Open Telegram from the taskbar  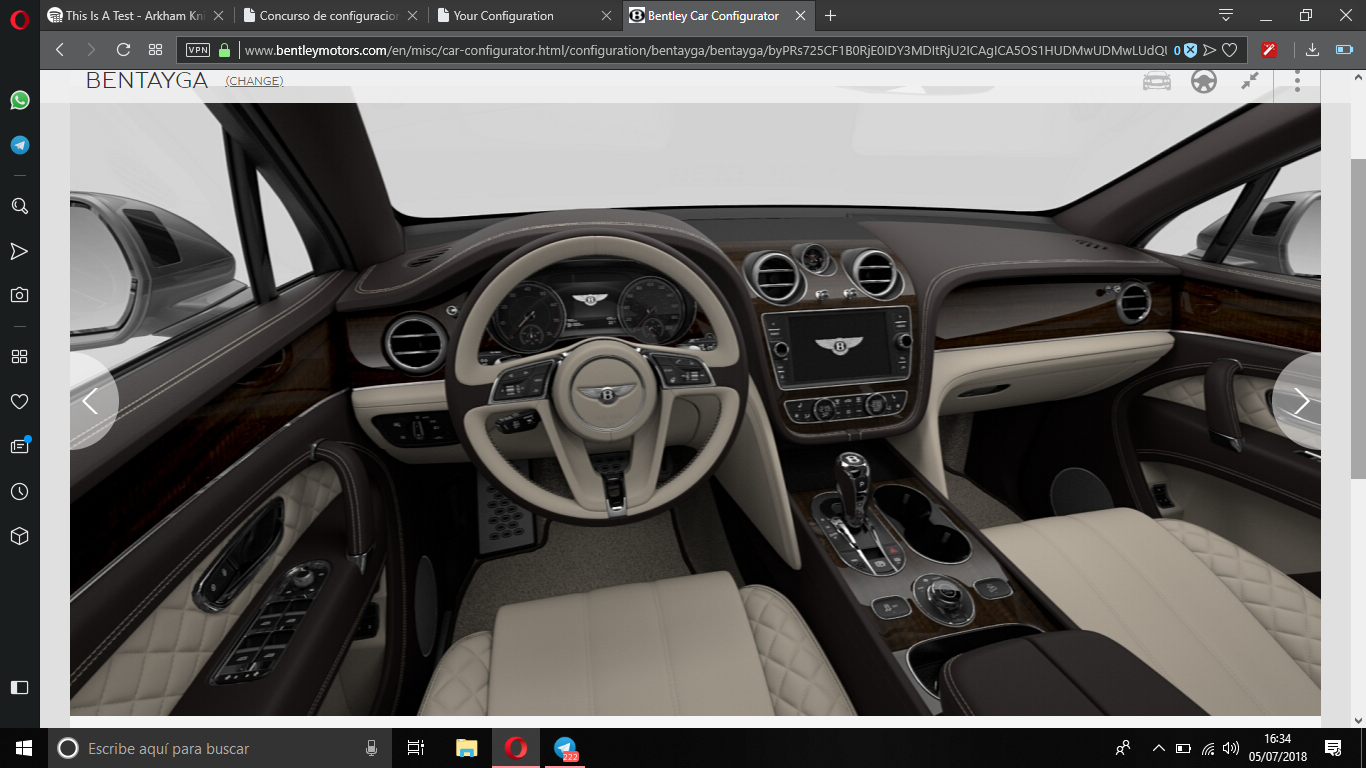[566, 748]
